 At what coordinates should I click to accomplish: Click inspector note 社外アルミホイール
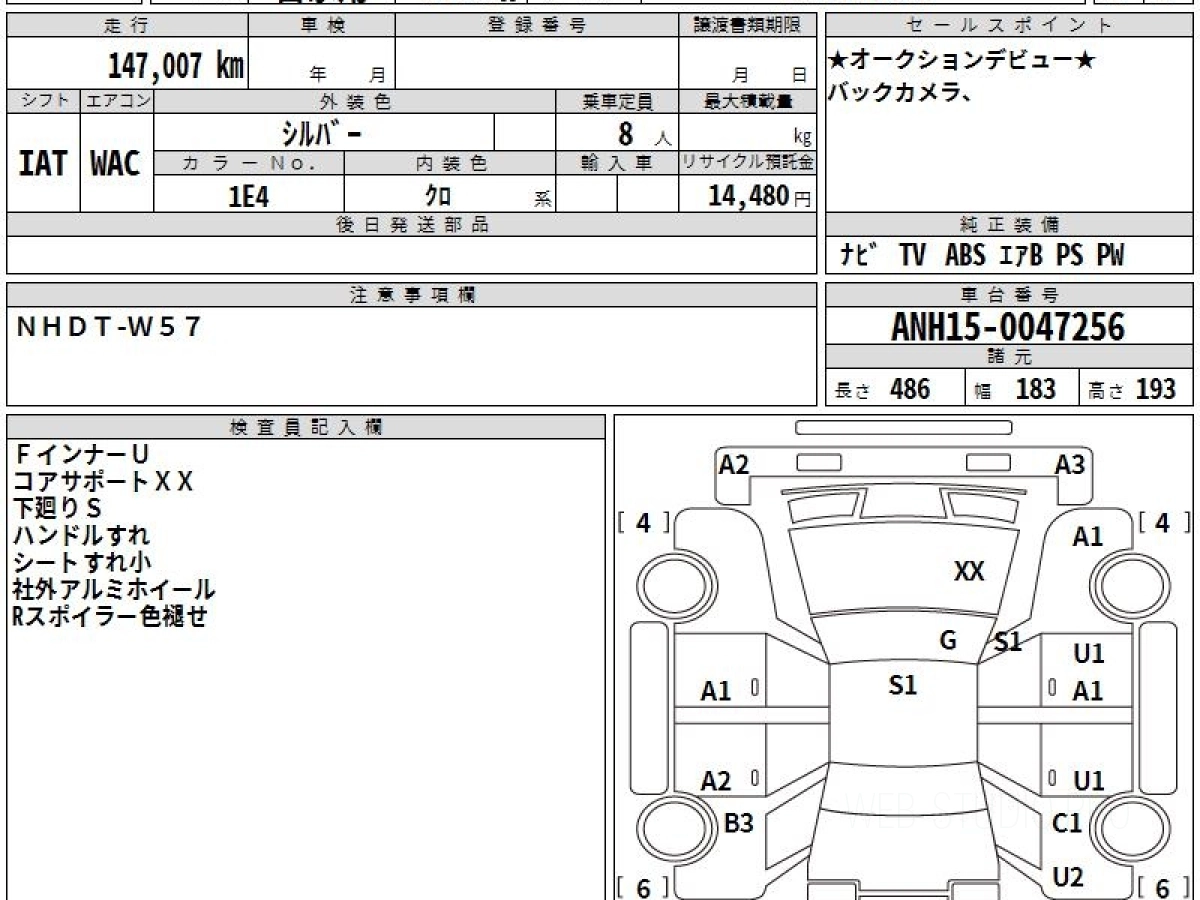click(x=114, y=590)
